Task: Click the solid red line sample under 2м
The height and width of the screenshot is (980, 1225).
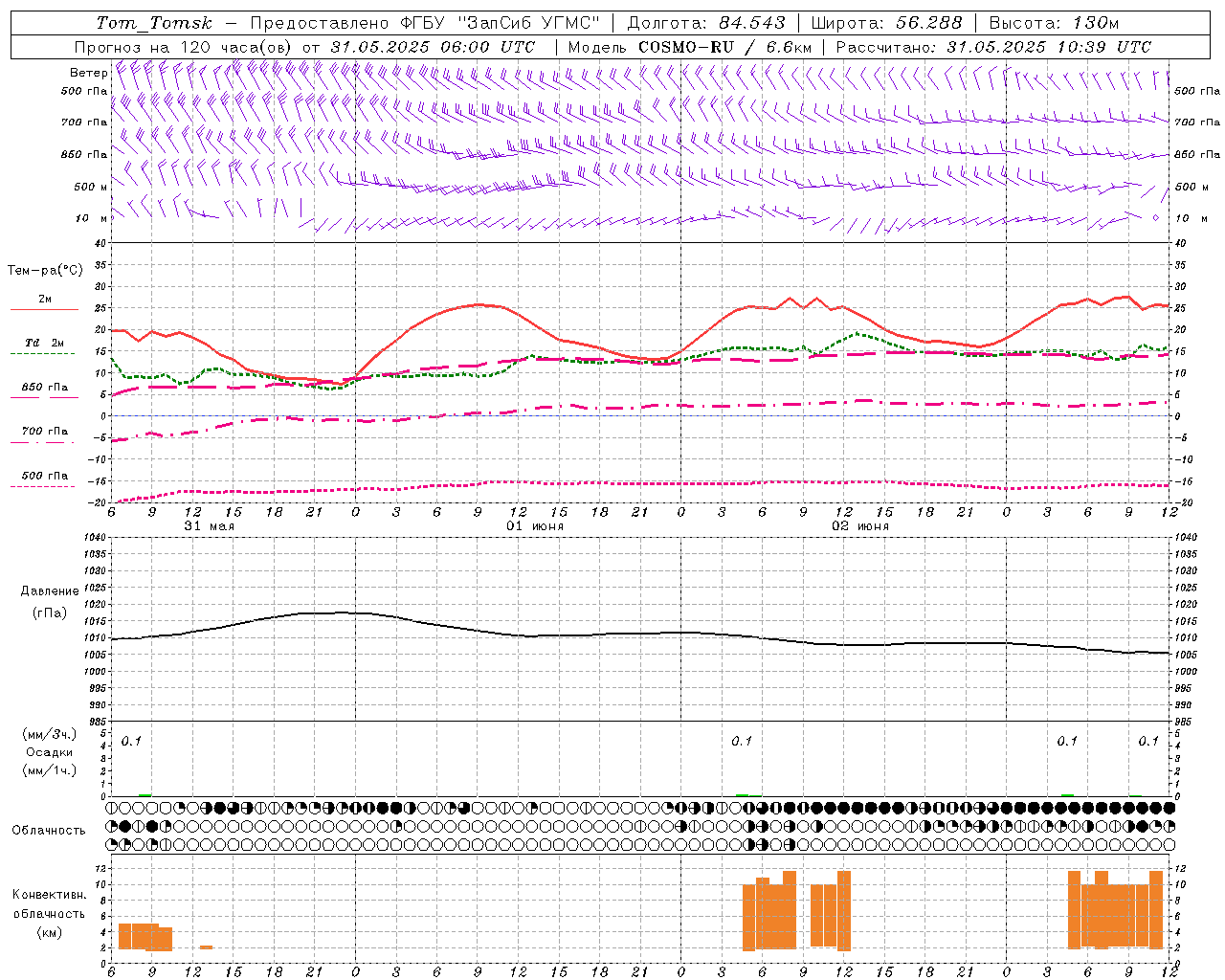Action: 44,309
